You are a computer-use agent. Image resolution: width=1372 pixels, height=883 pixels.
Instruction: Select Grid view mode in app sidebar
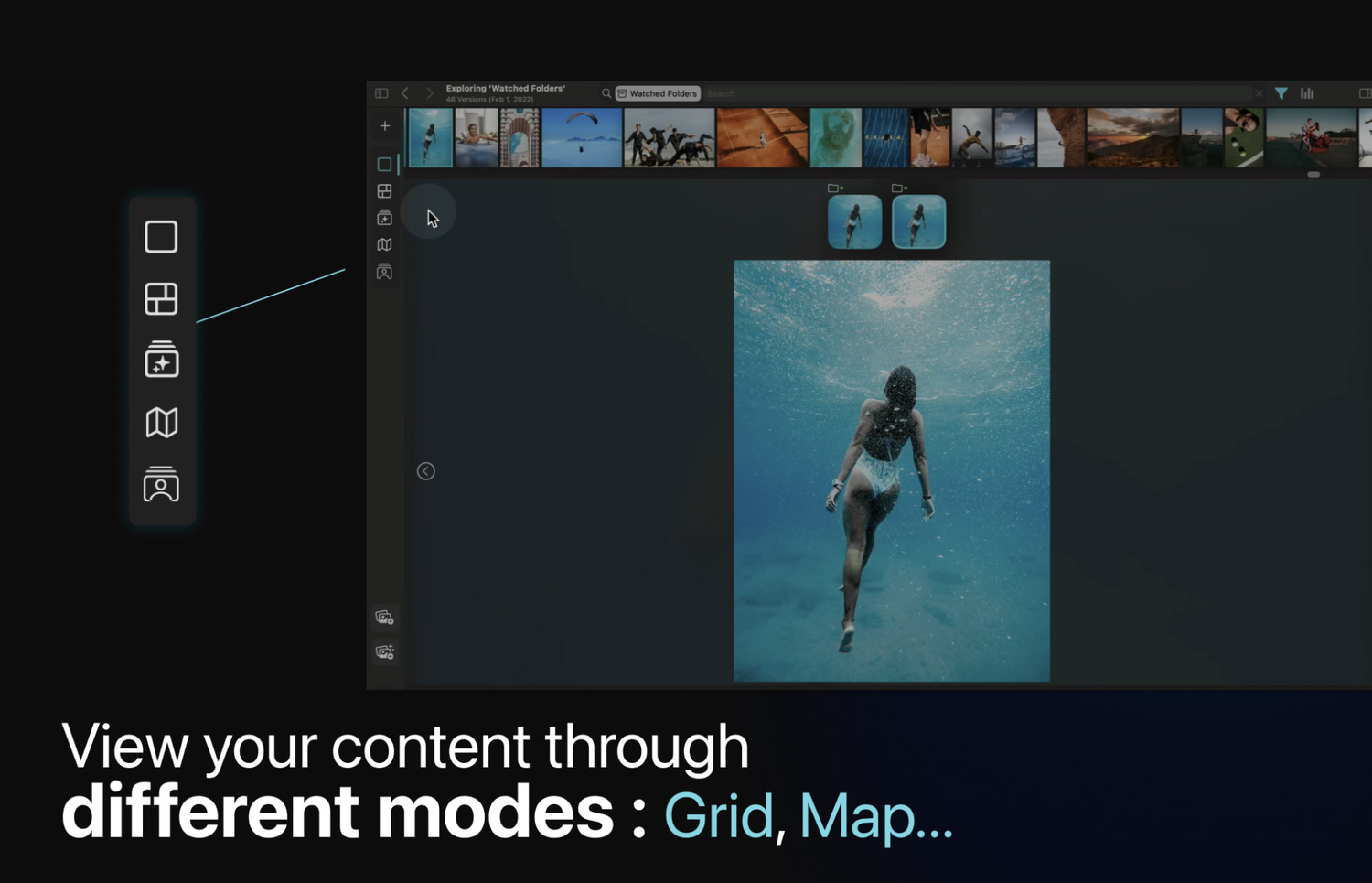384,191
